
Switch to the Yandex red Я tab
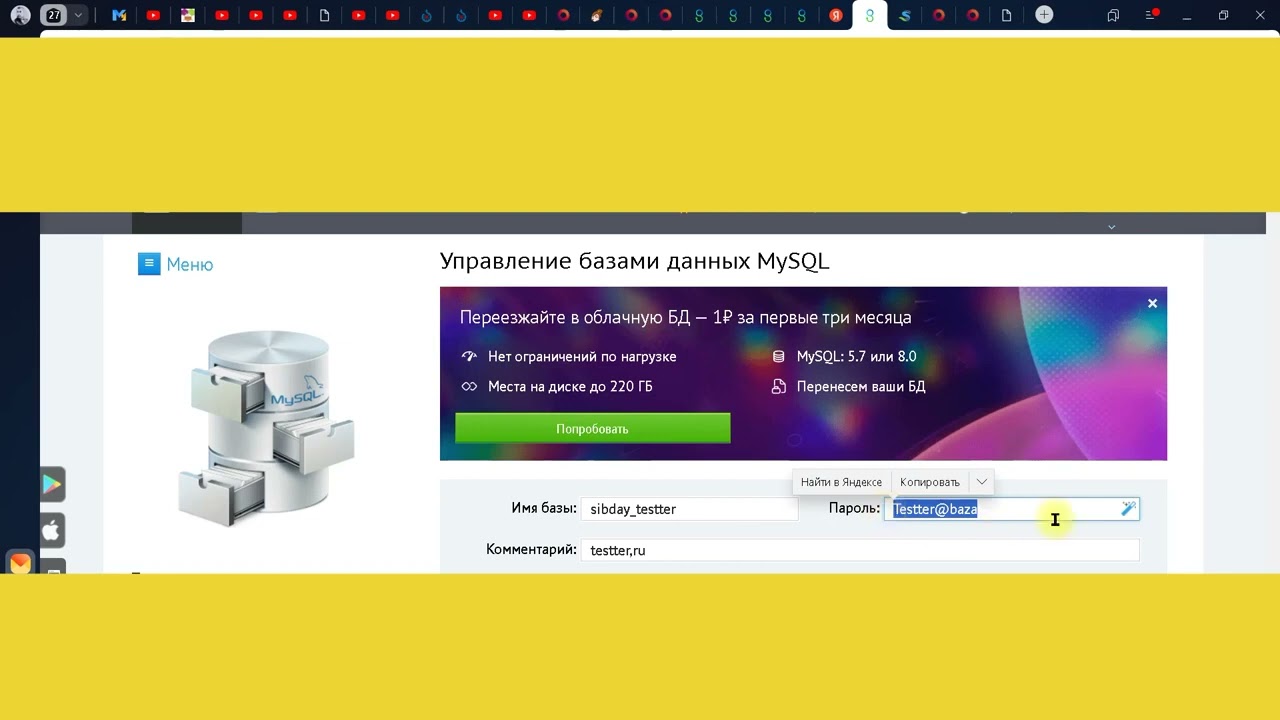[835, 15]
